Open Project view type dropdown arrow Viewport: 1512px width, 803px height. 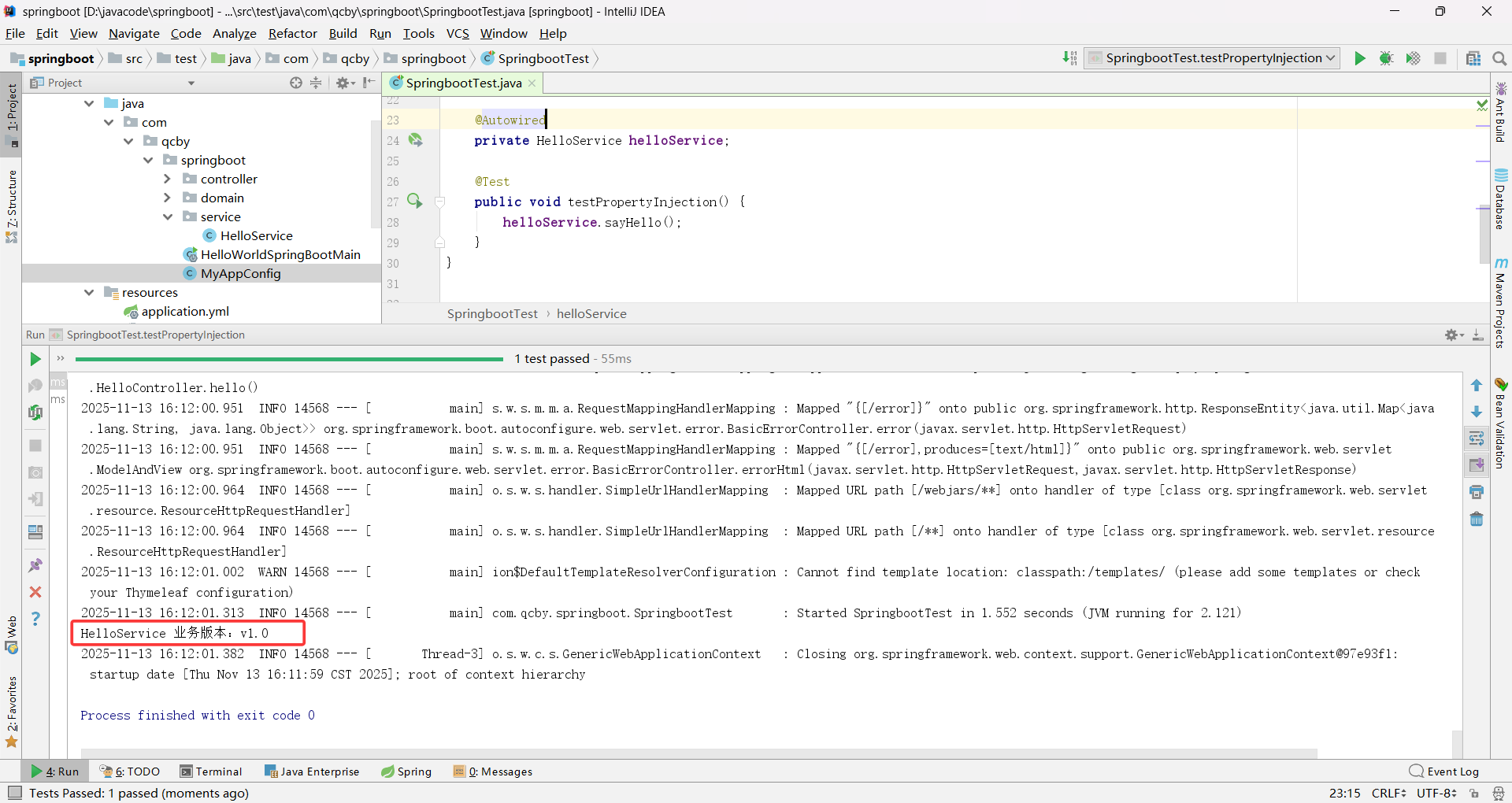(x=191, y=83)
